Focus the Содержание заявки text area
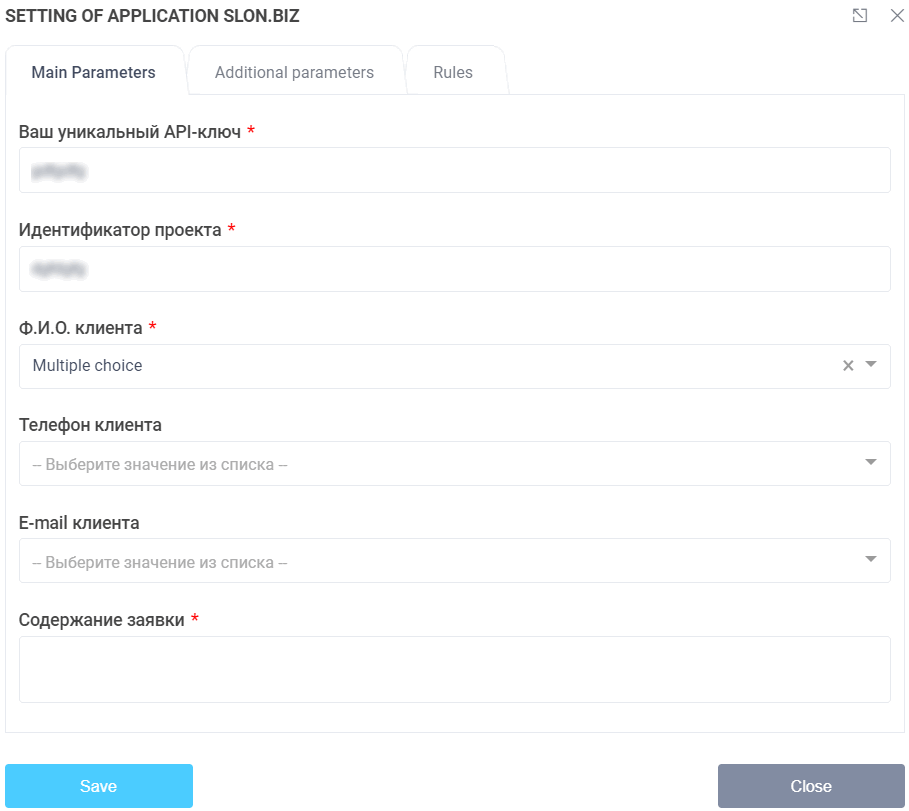This screenshot has width=909, height=811. pyautogui.click(x=454, y=669)
